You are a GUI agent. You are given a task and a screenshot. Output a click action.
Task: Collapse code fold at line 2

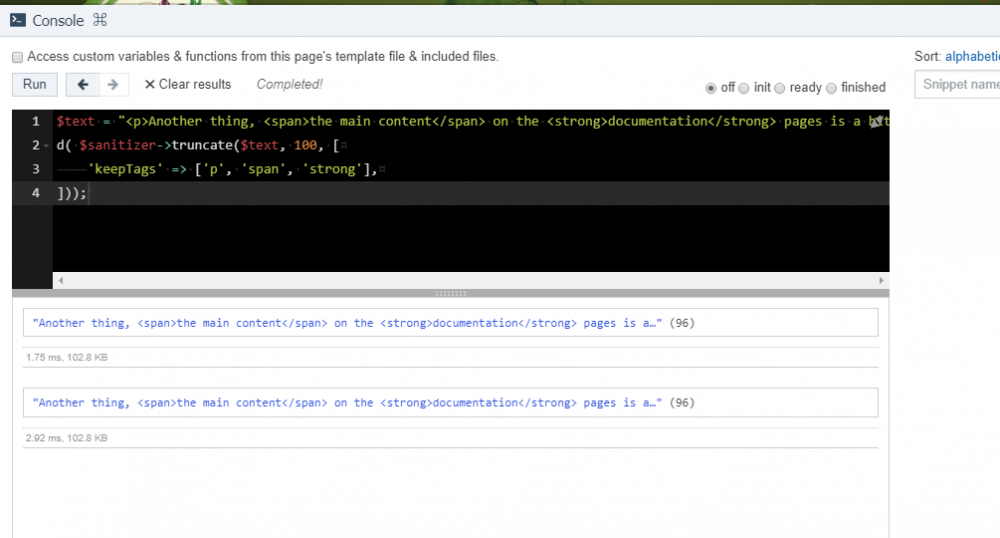[x=47, y=146]
